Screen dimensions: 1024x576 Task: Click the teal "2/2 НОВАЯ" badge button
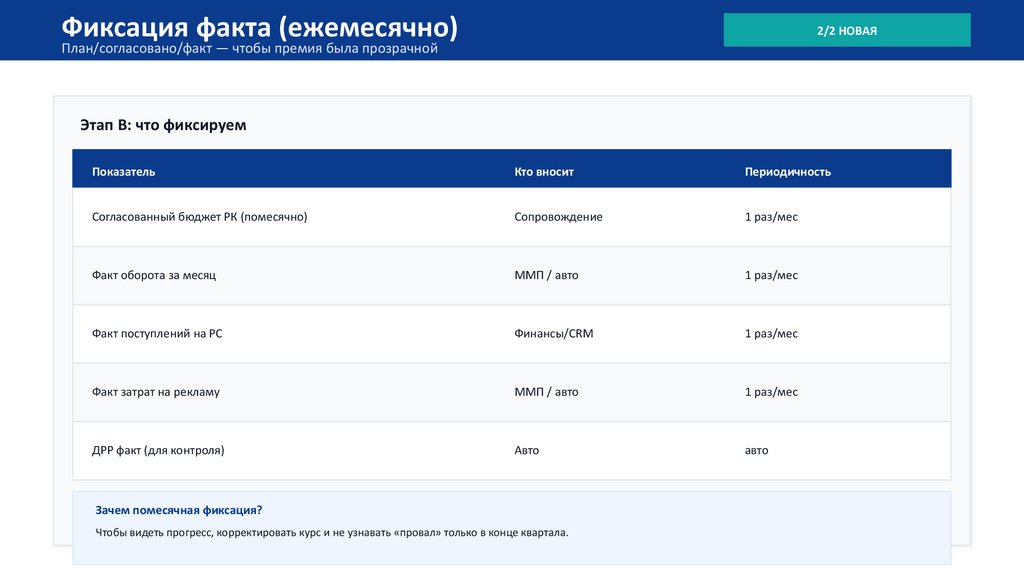click(x=846, y=30)
